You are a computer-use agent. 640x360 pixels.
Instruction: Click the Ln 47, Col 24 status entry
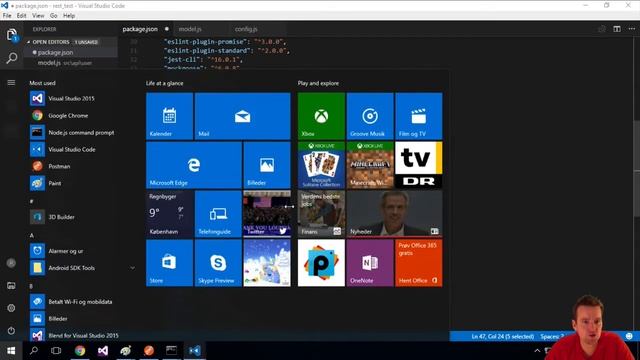click(x=502, y=336)
